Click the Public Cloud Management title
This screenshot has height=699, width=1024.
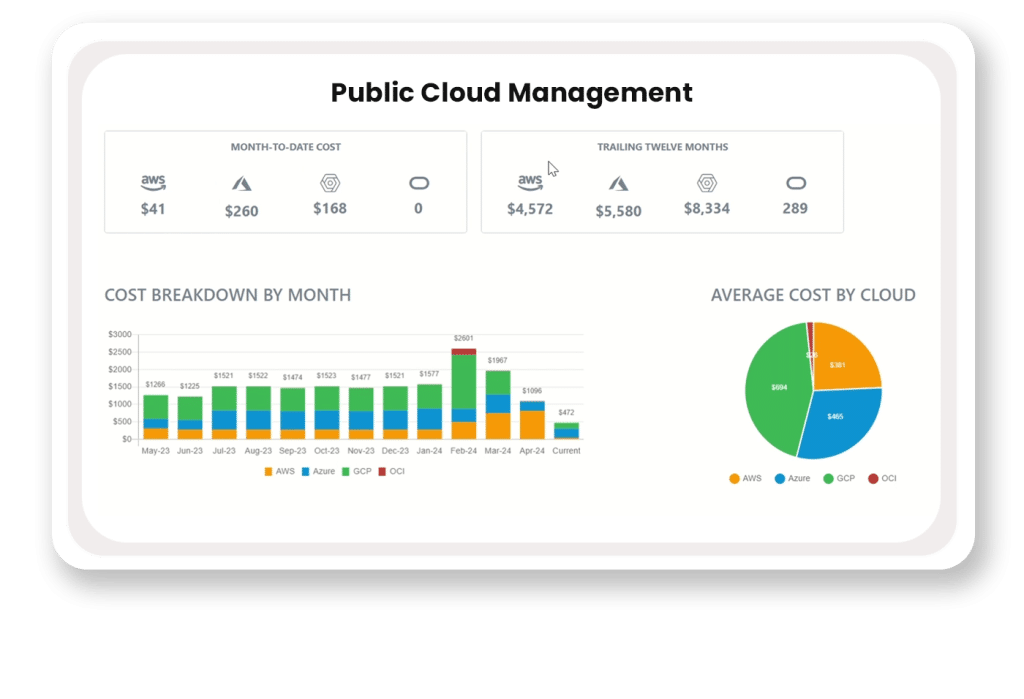(511, 93)
